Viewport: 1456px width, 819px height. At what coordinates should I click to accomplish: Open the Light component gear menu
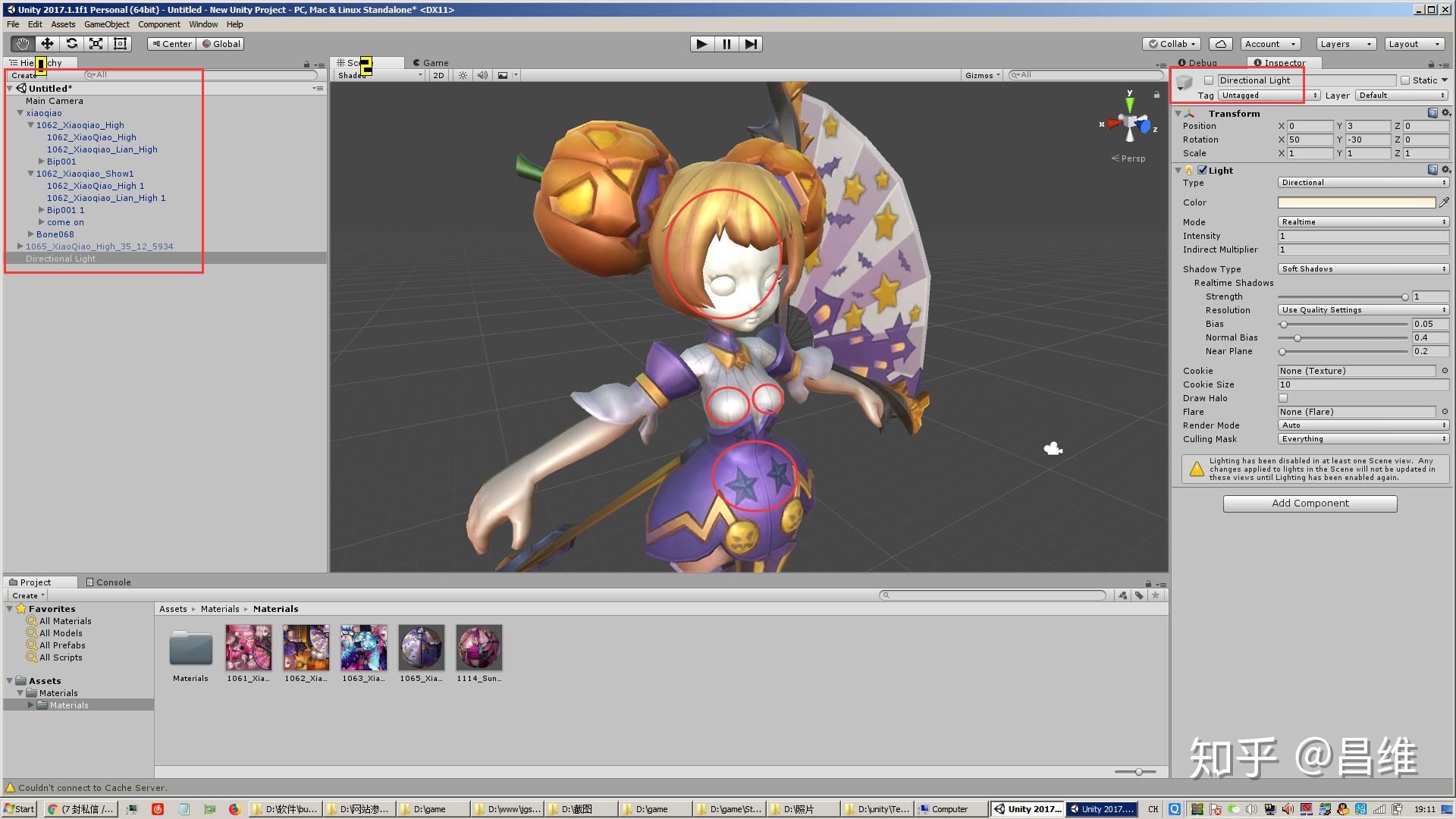point(1445,170)
